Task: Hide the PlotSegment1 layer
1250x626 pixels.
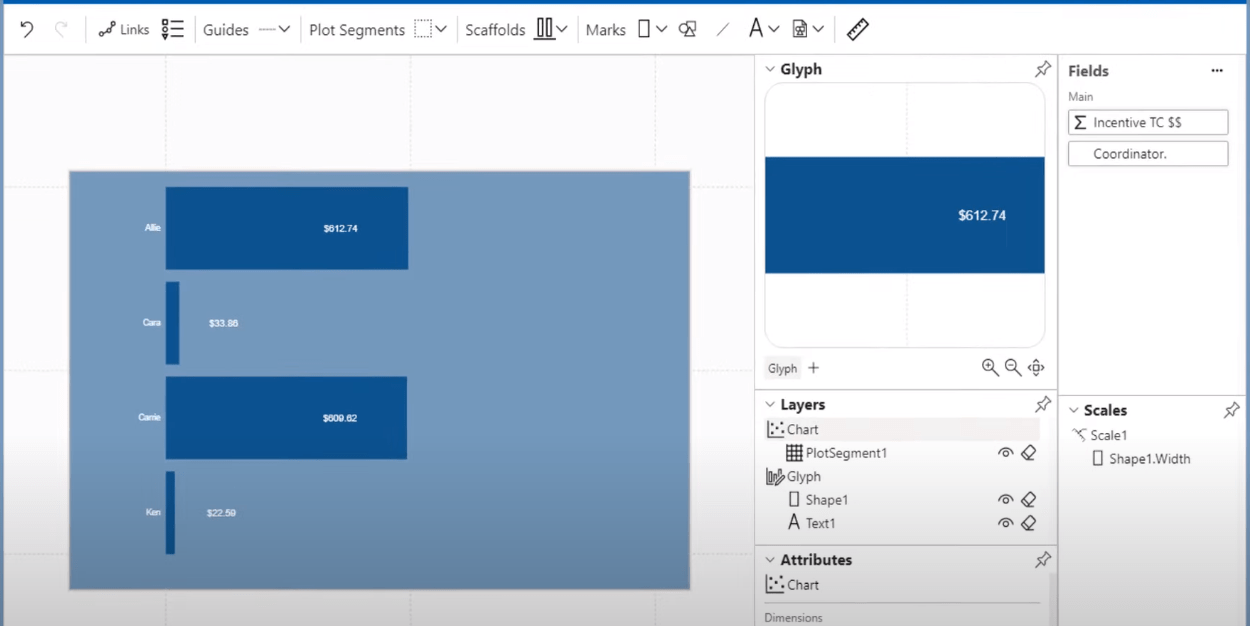Action: click(1005, 453)
